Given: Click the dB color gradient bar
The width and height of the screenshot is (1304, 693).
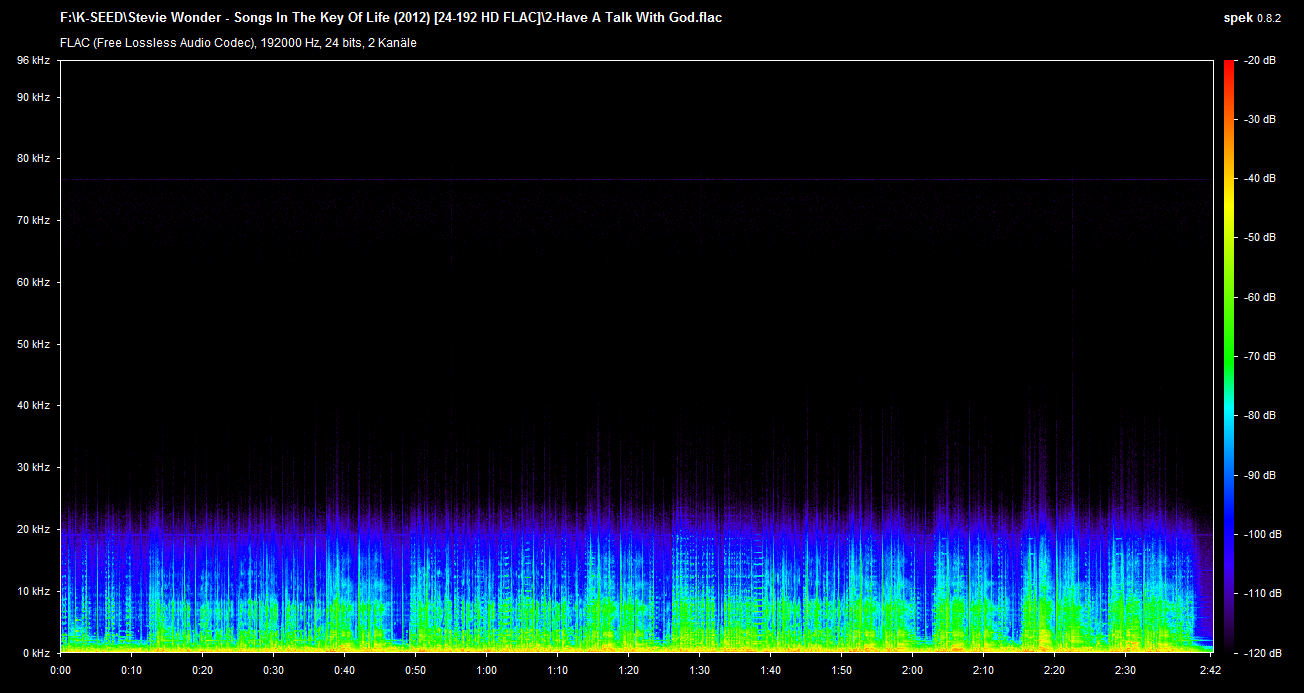Looking at the screenshot, I should (x=1228, y=356).
